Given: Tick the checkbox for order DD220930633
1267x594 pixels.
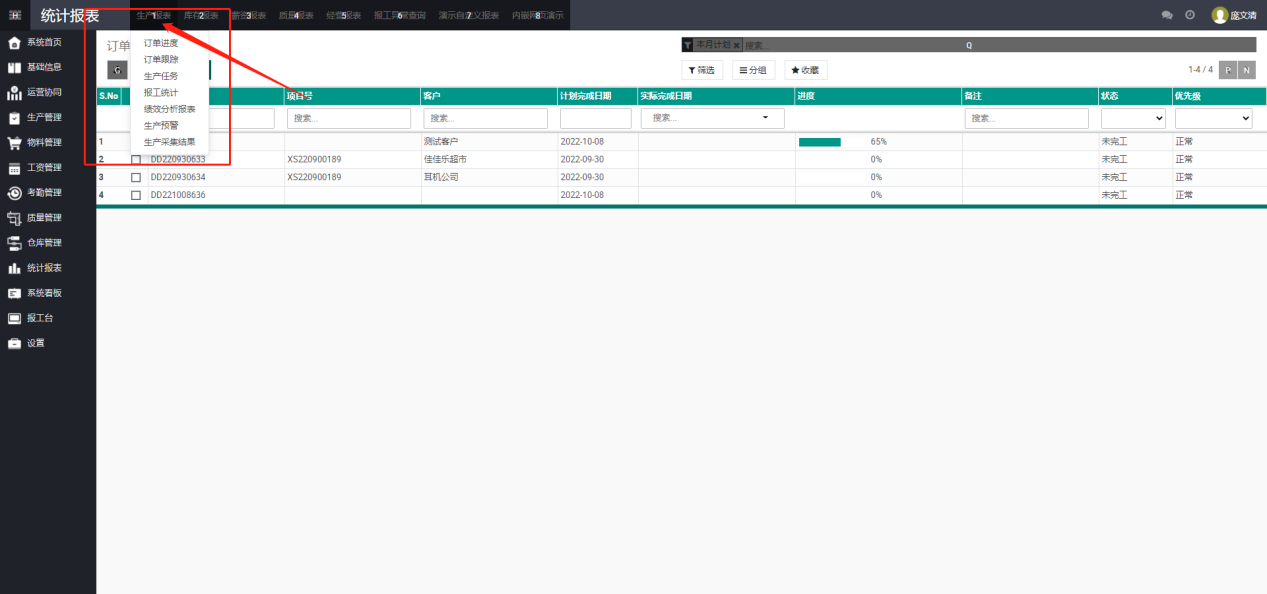Looking at the screenshot, I should (136, 160).
